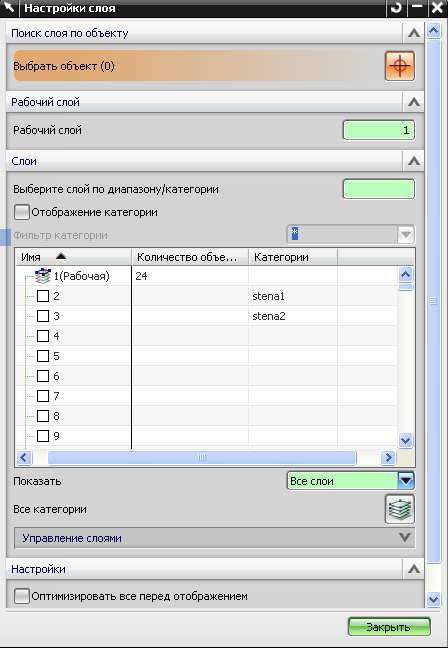Check the box for layer 2
The image size is (448, 648).
point(43,296)
